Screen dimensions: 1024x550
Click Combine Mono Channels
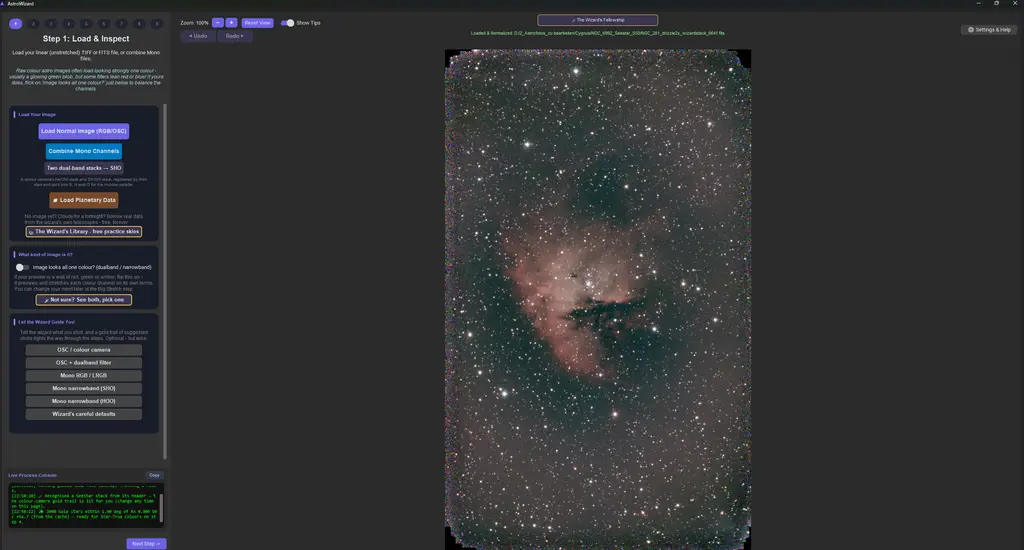tap(84, 151)
